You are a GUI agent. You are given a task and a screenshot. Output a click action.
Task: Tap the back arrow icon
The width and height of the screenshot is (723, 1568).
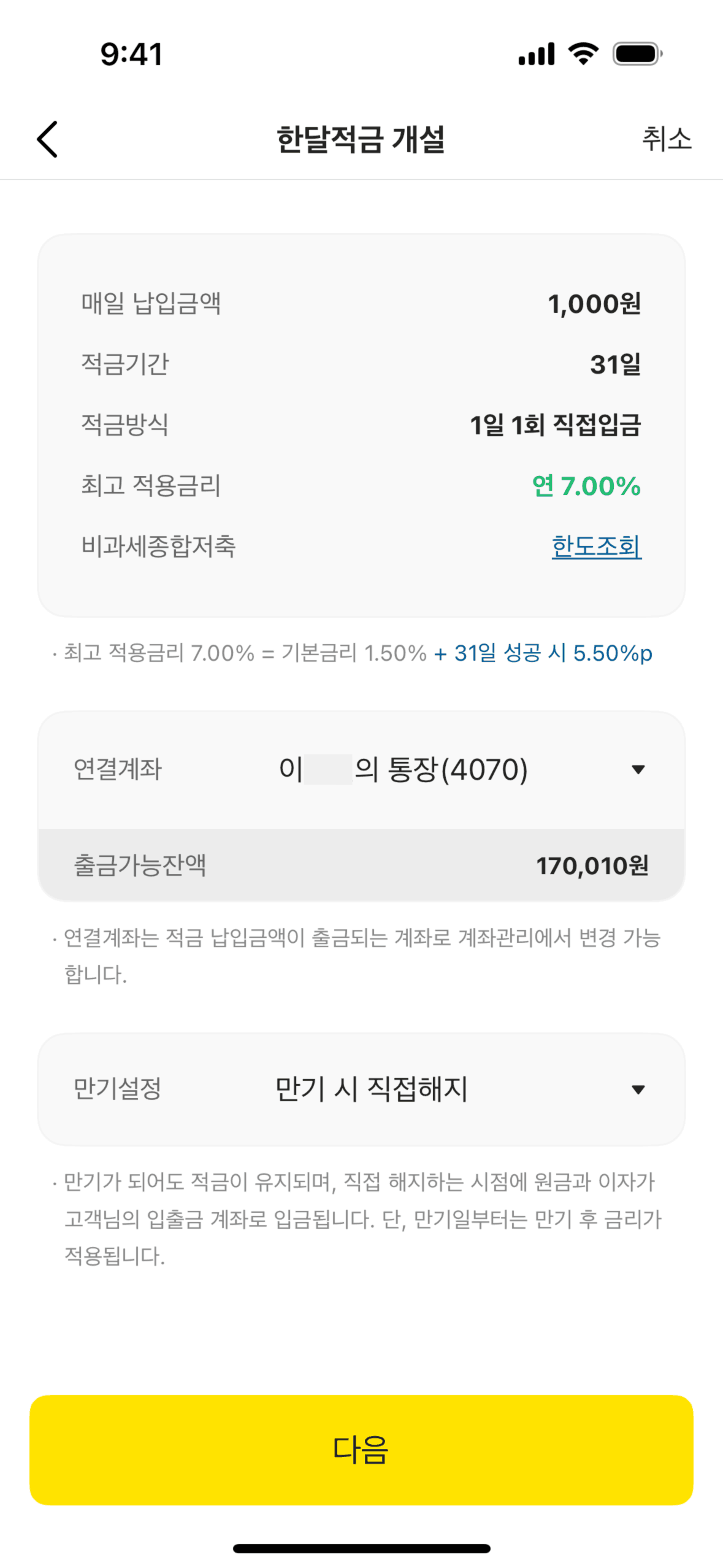[x=47, y=139]
